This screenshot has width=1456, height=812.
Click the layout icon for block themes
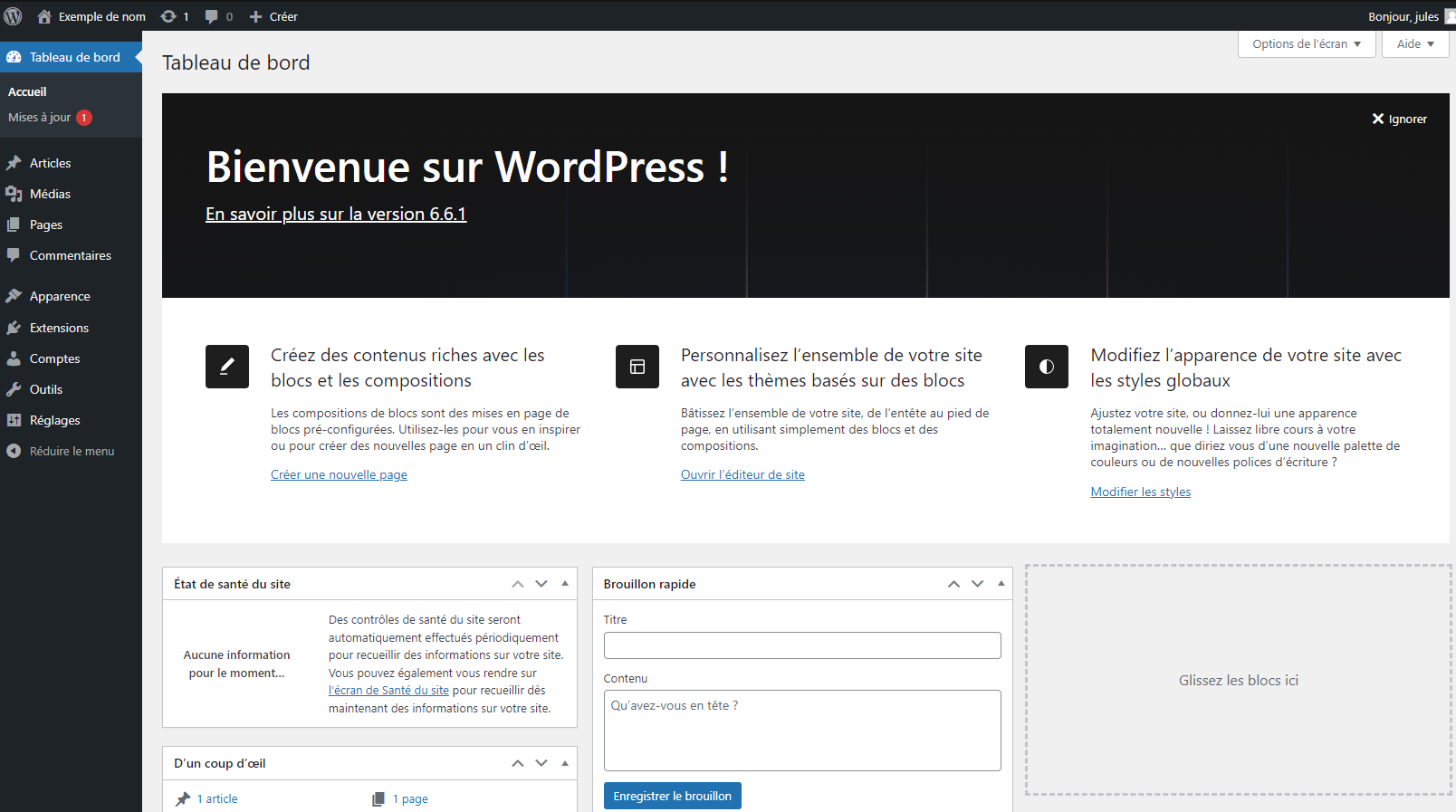point(637,367)
